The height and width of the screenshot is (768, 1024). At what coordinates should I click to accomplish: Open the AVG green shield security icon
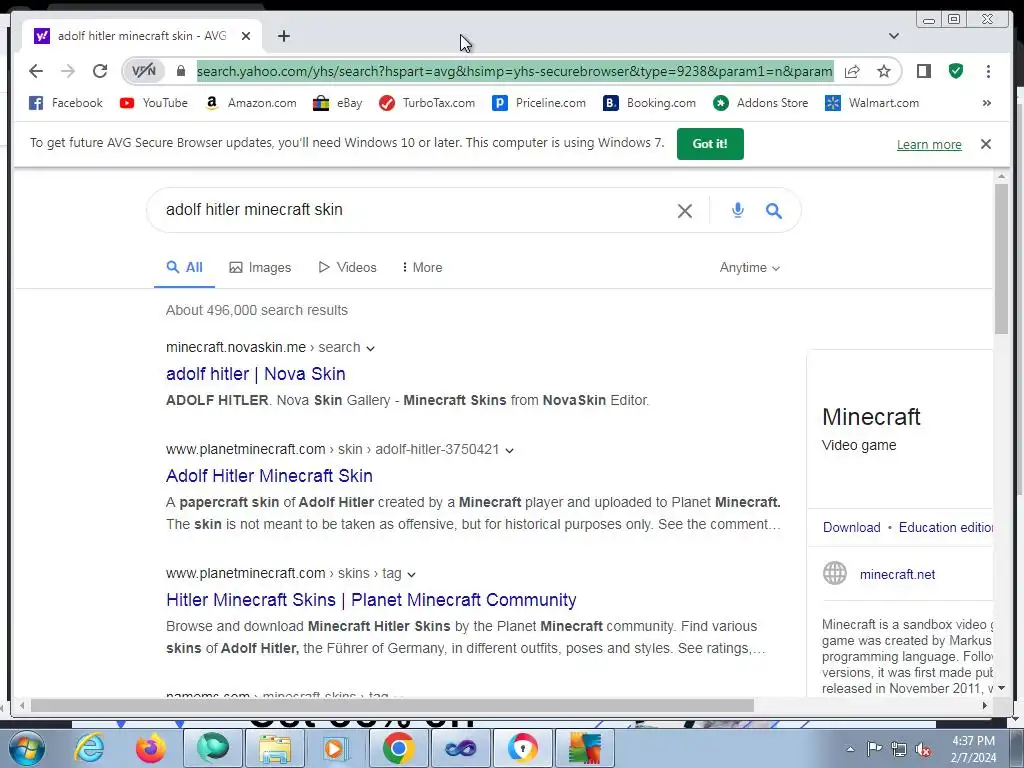[x=956, y=71]
